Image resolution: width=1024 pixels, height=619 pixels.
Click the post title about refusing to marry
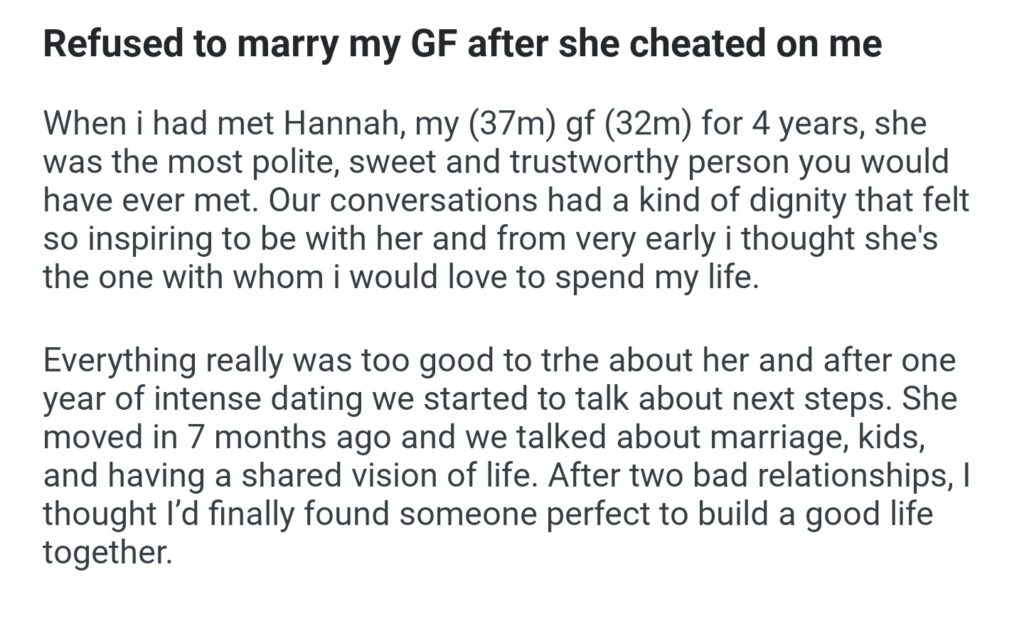[x=462, y=47]
